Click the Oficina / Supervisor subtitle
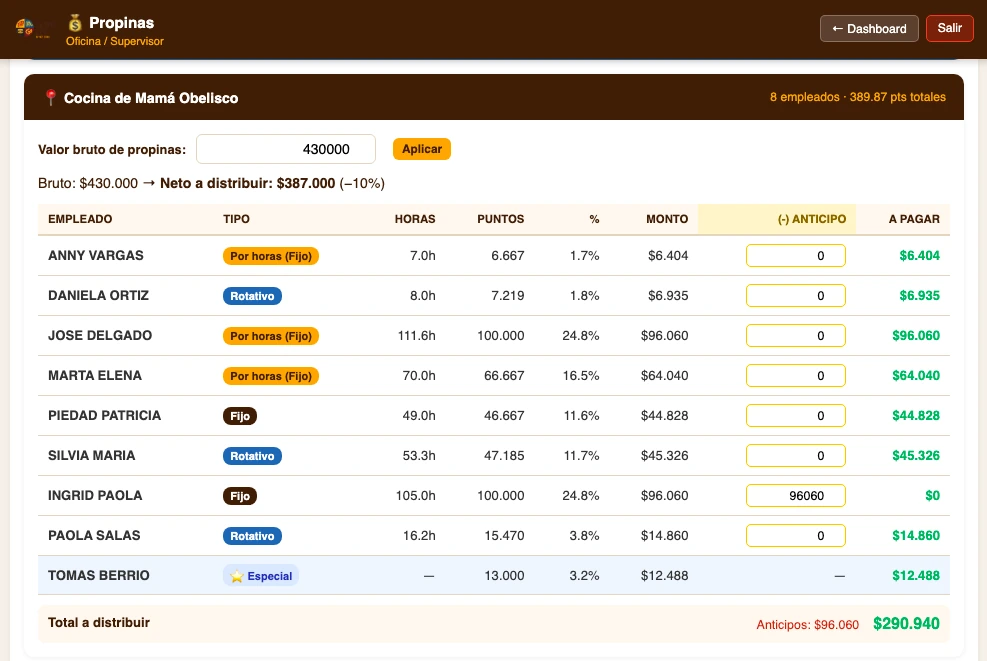 [x=115, y=41]
